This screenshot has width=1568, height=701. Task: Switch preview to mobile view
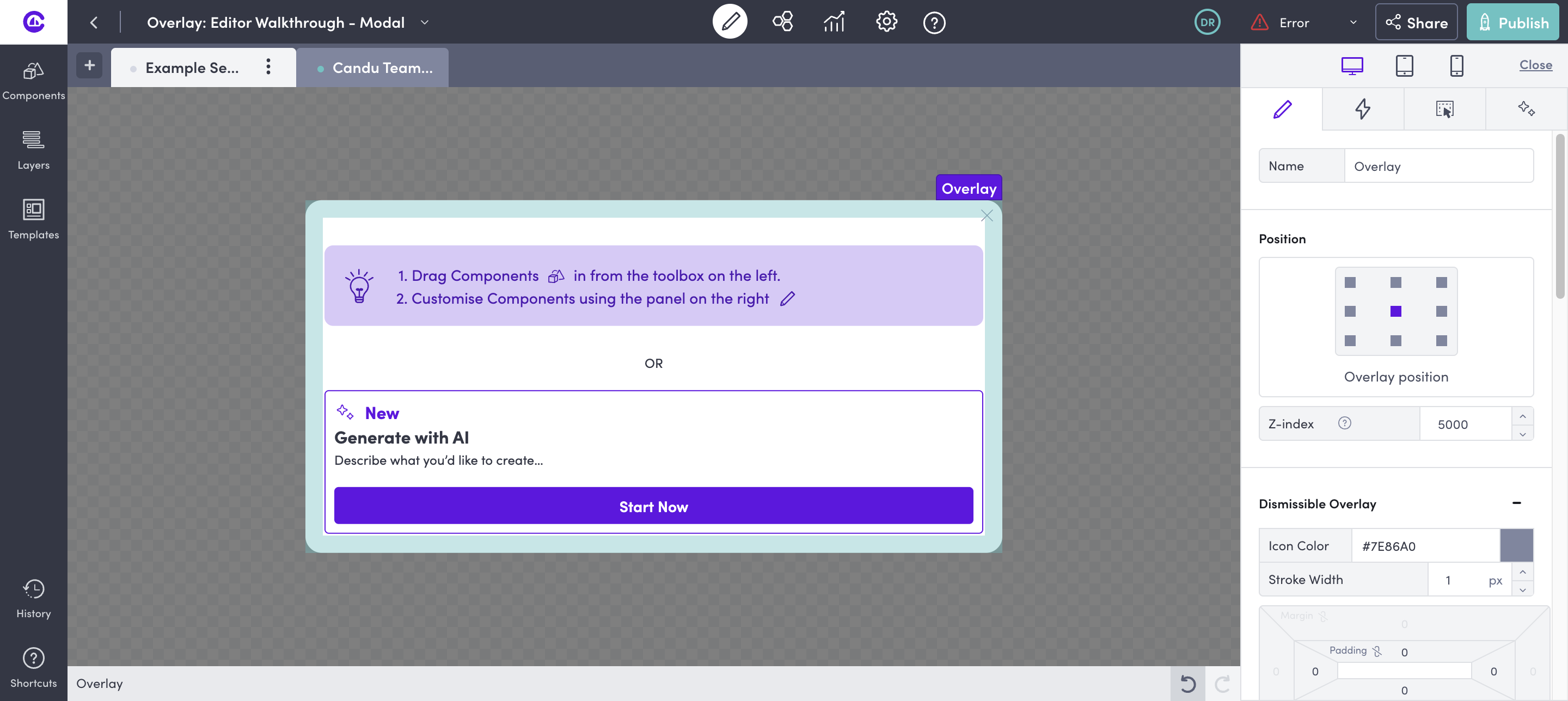pyautogui.click(x=1456, y=66)
